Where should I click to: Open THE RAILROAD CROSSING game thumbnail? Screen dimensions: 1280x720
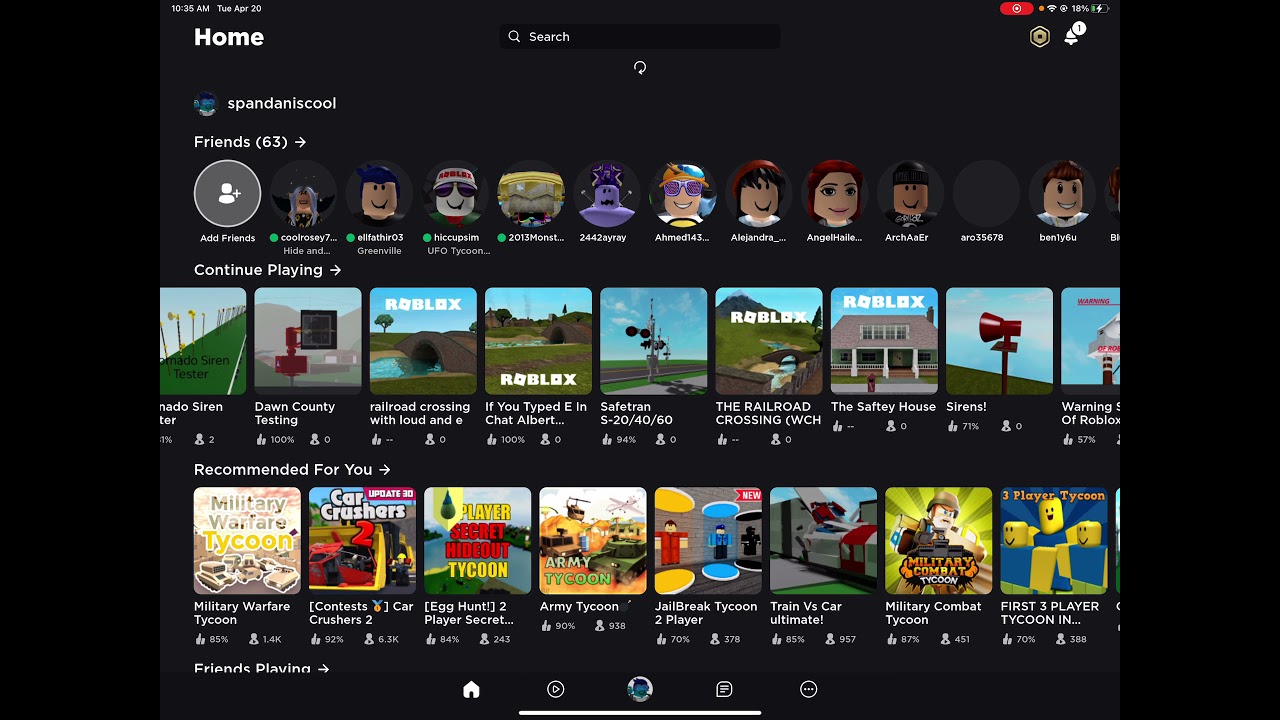click(x=769, y=341)
